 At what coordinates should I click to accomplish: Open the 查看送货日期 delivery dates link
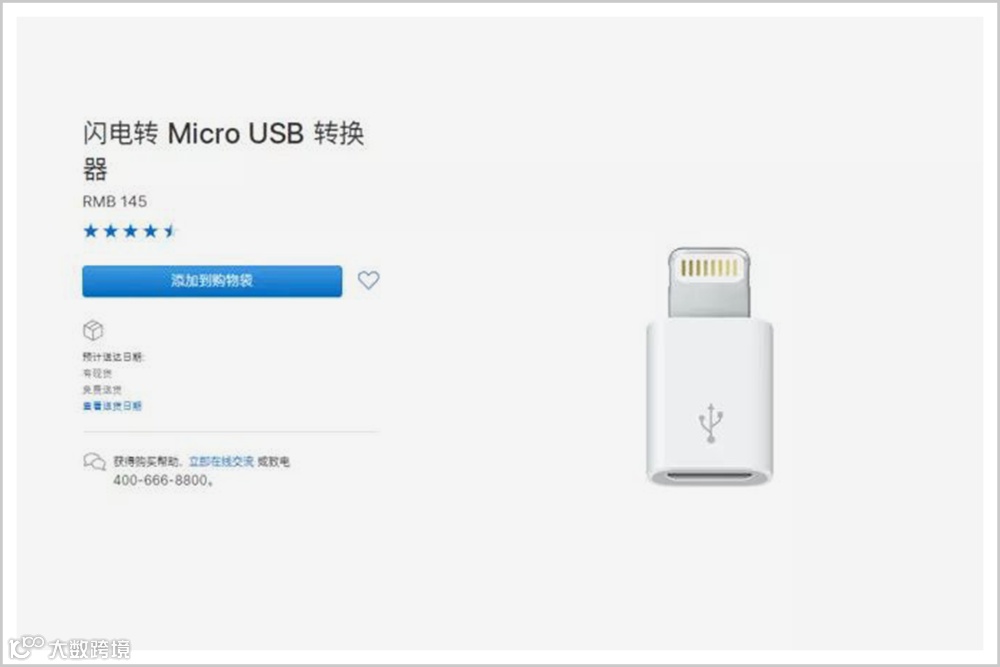(x=112, y=406)
